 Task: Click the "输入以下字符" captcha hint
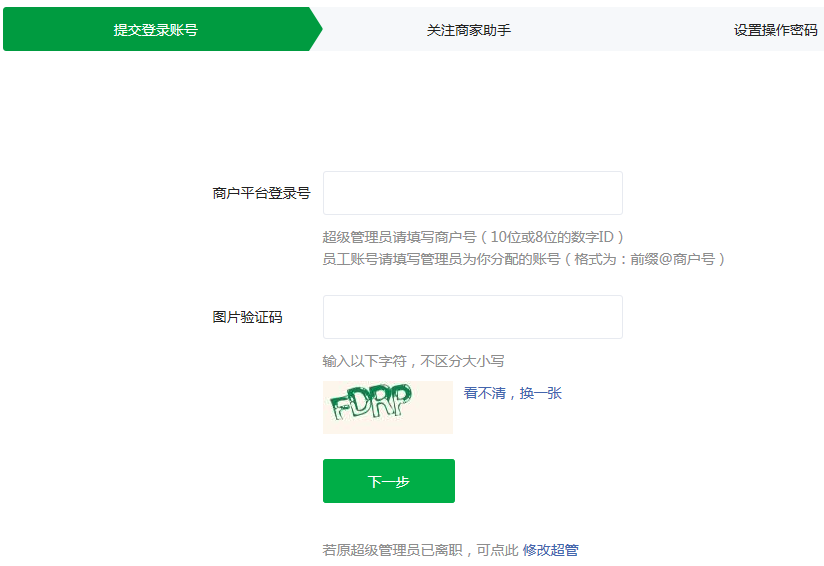tap(368, 361)
